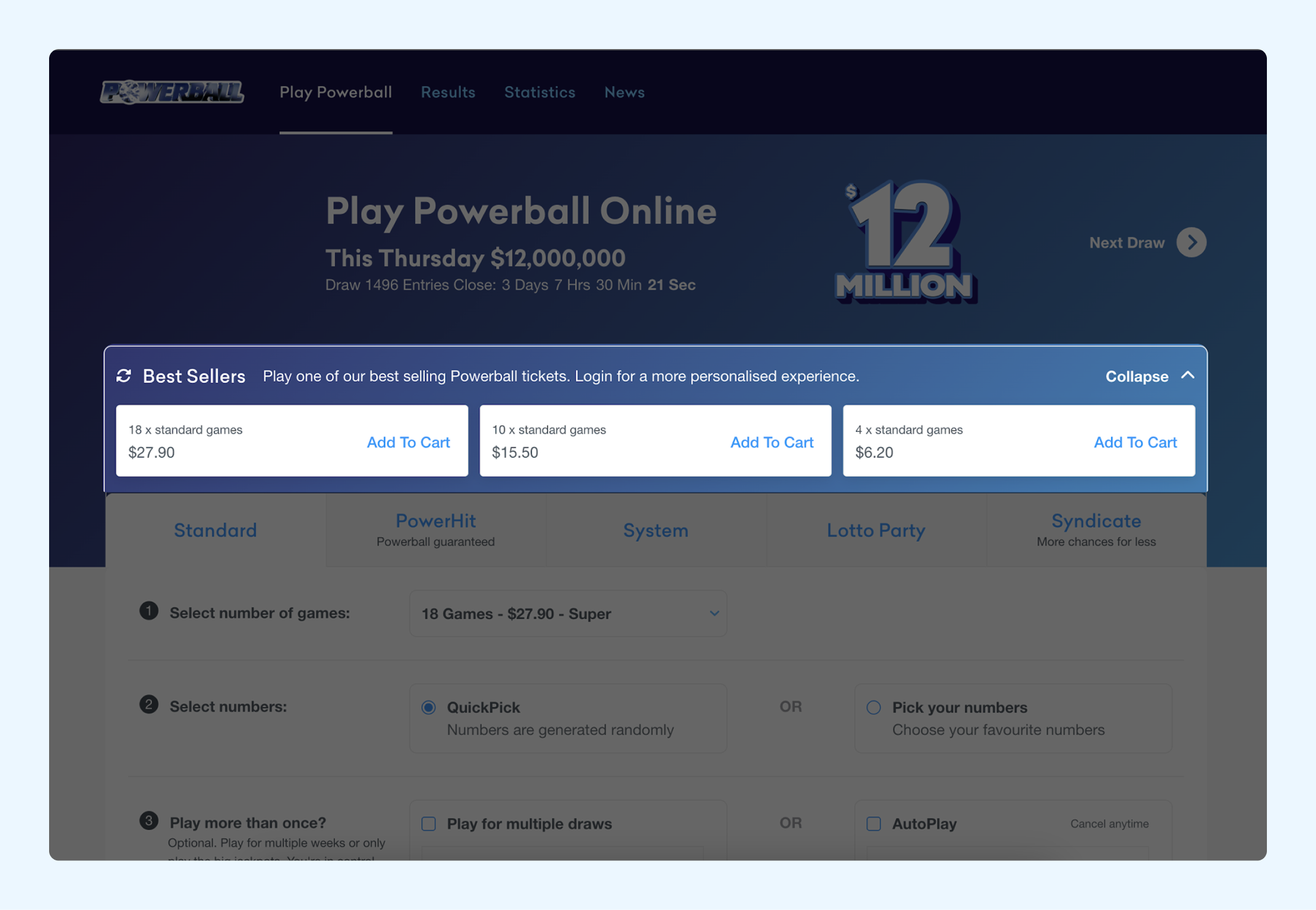The height and width of the screenshot is (910, 1316).
Task: Click the Next Draw text link
Action: [1127, 242]
